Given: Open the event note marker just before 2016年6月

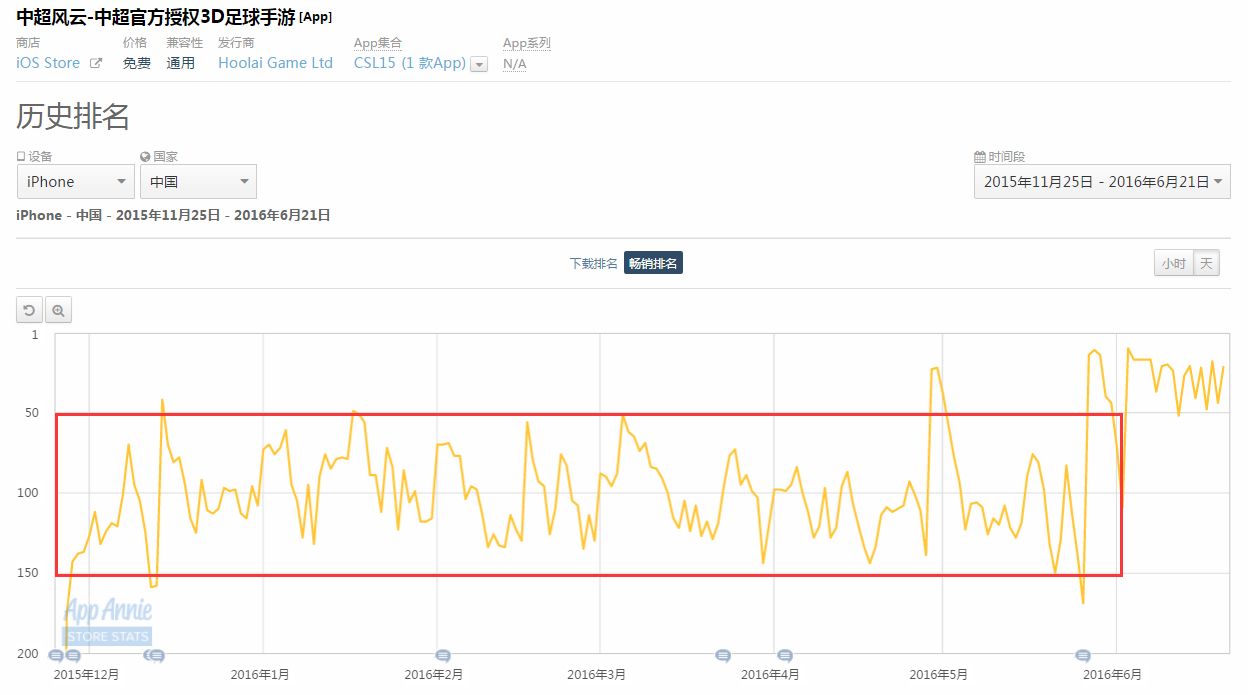Looking at the screenshot, I should coord(1083,655).
